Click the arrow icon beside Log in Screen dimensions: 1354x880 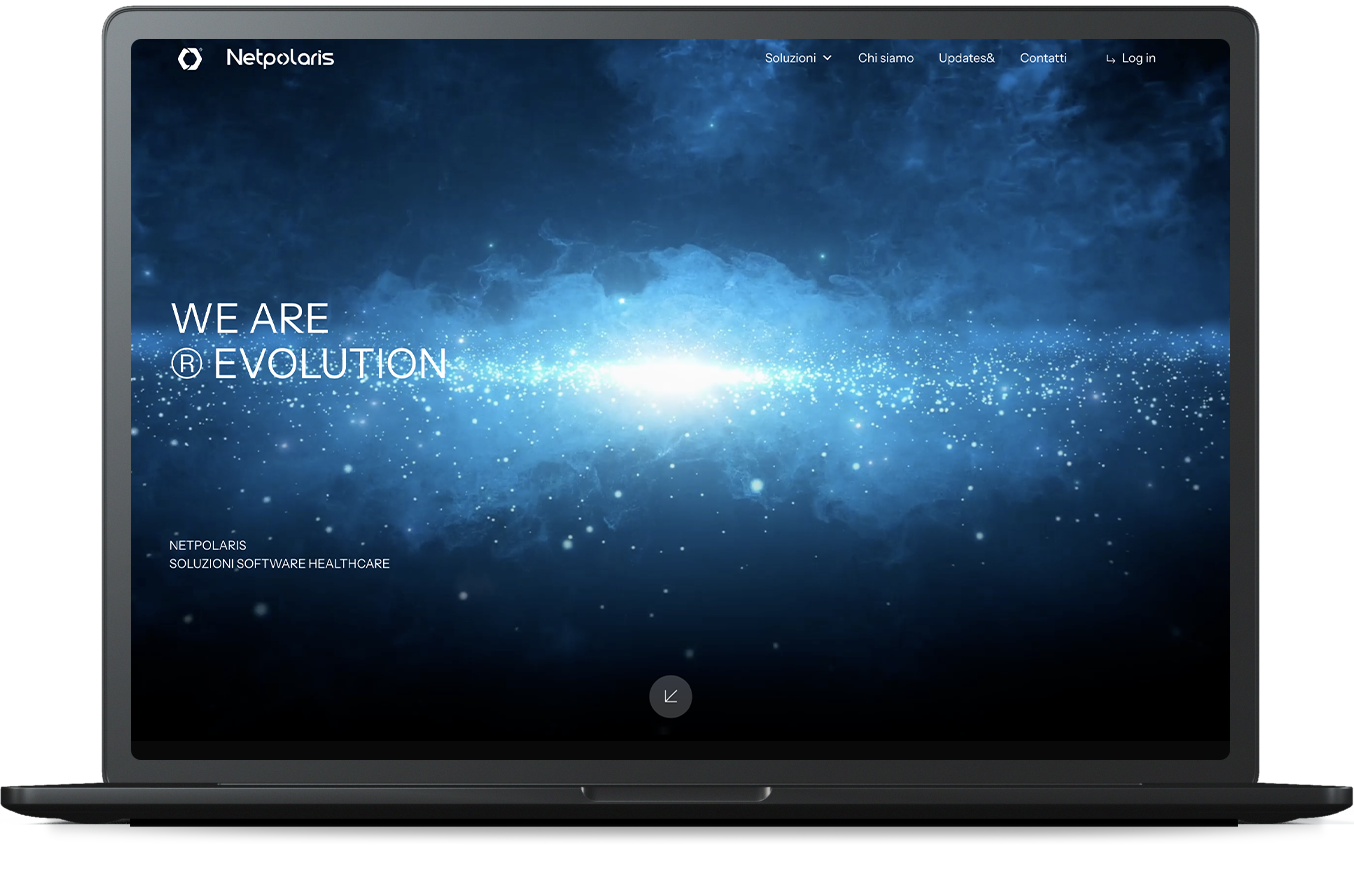(x=1110, y=59)
